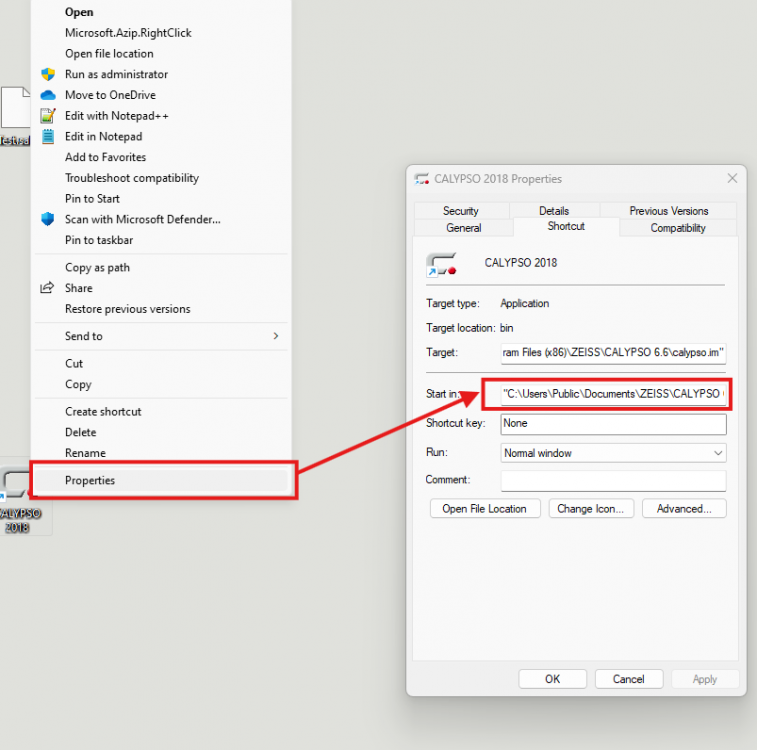Select Run as administrator

(116, 74)
